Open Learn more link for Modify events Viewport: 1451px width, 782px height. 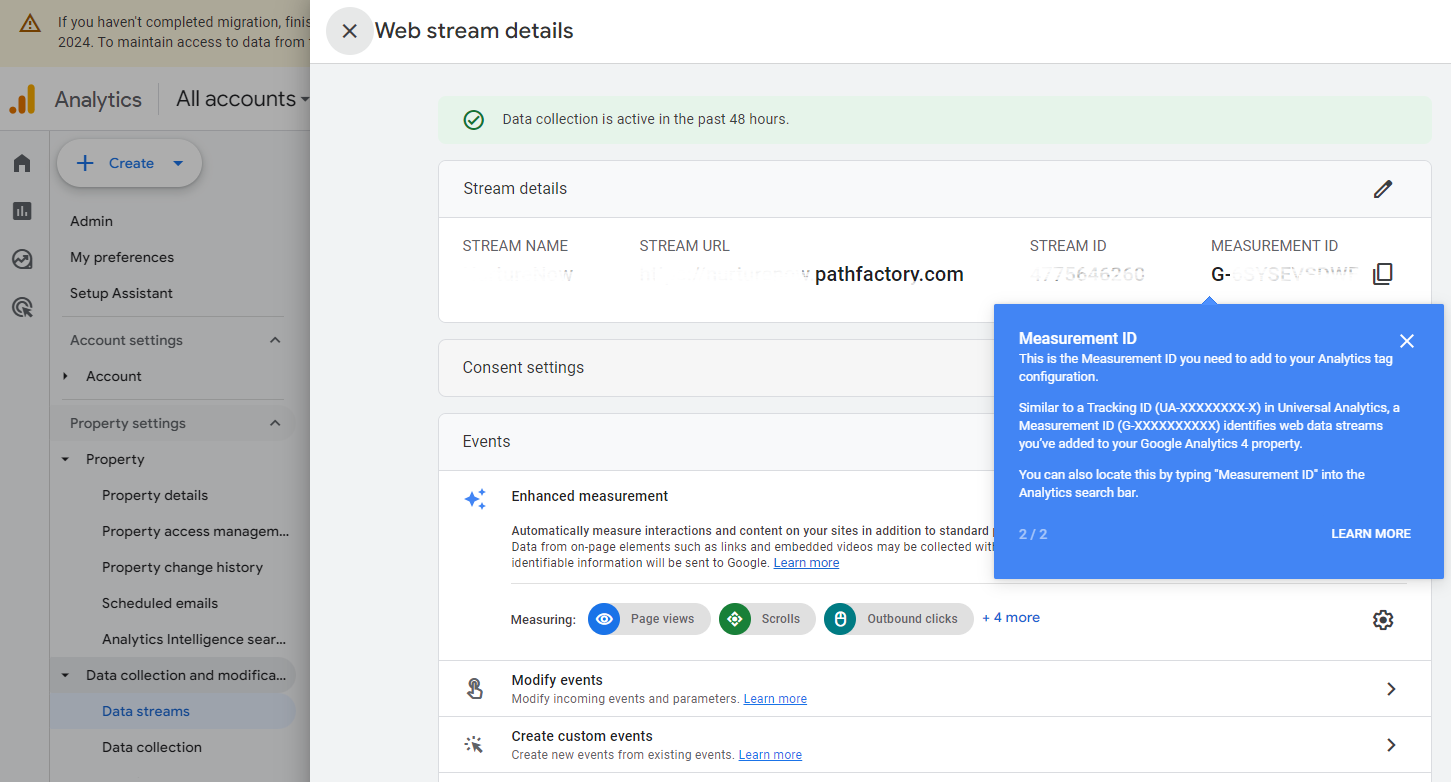click(775, 699)
